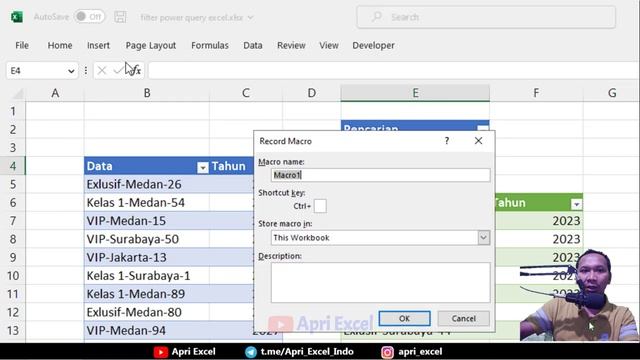Click cell VIP-Surabaya-50
Image resolution: width=640 pixels, height=360 pixels.
tap(147, 239)
